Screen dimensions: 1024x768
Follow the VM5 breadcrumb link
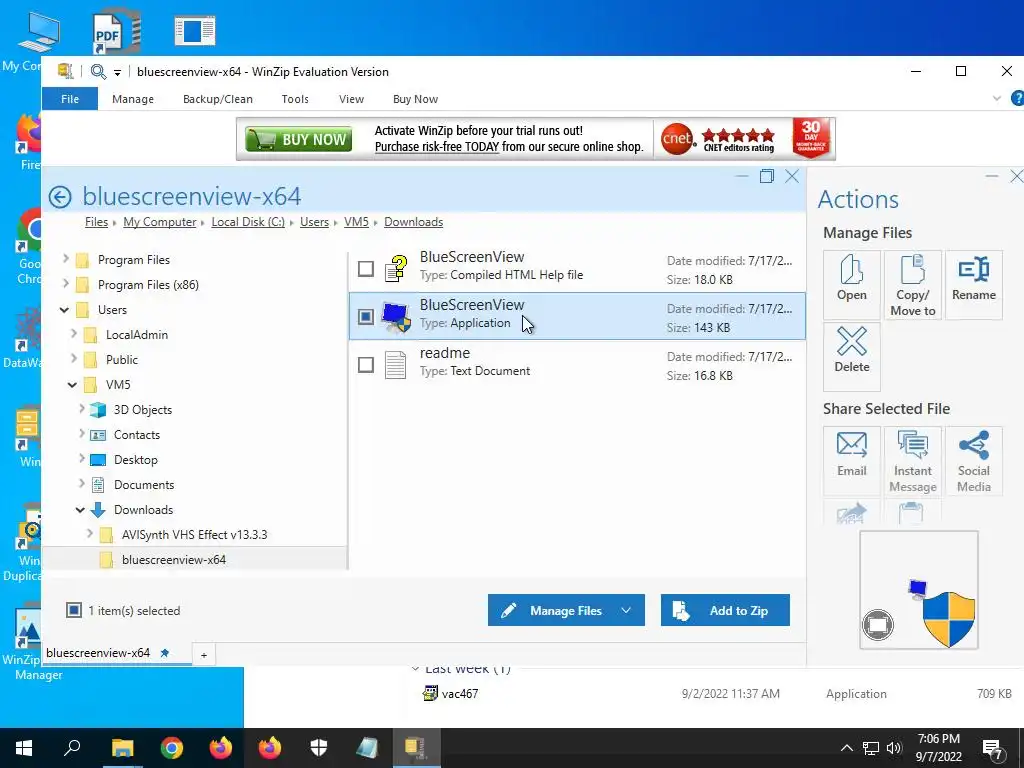[x=356, y=222]
